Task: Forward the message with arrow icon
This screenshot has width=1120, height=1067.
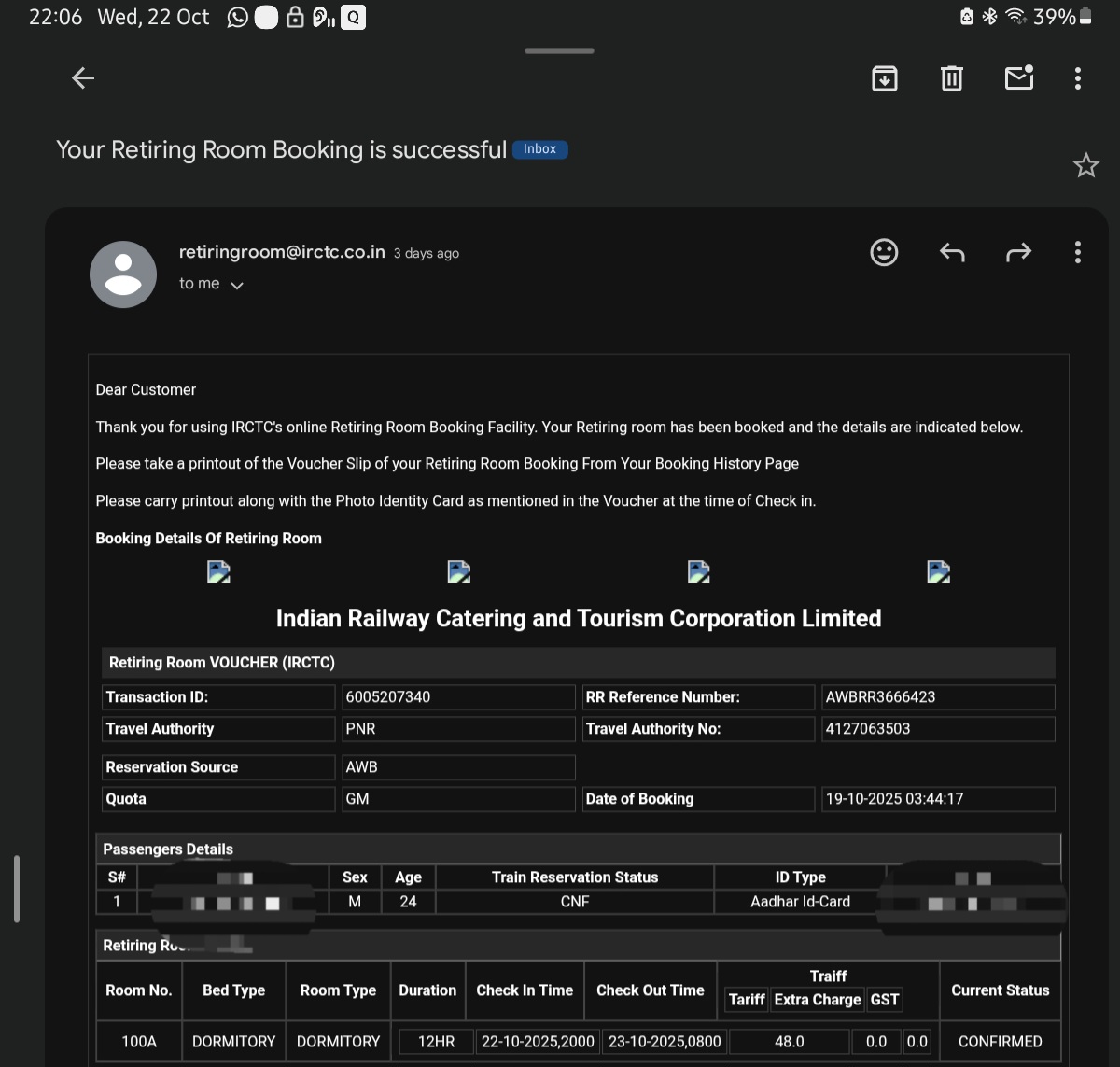Action: [x=1018, y=252]
